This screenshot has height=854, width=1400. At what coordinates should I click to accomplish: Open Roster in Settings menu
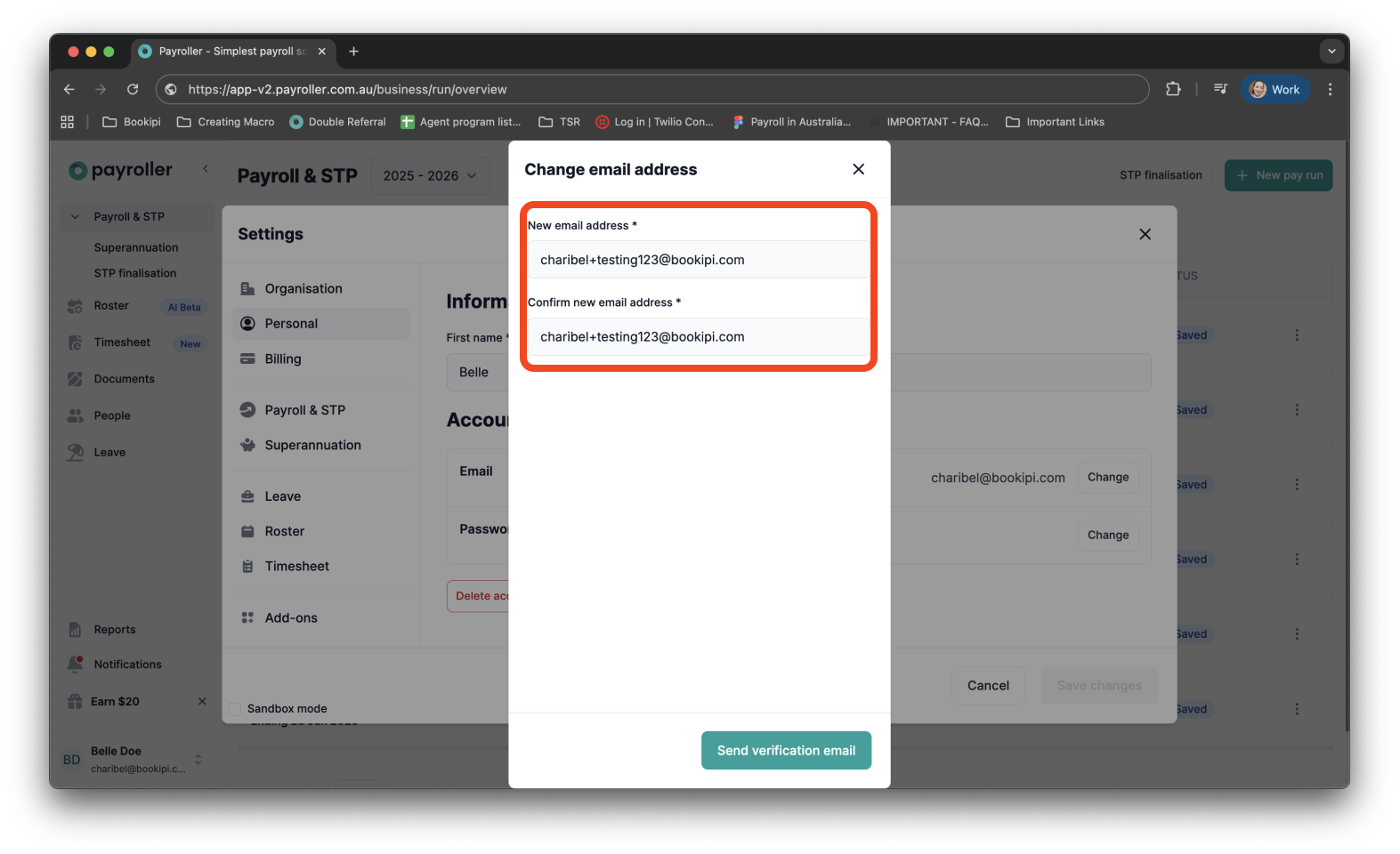pos(321,531)
